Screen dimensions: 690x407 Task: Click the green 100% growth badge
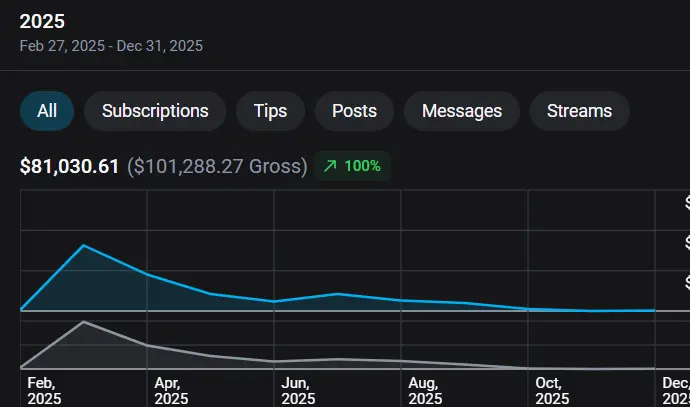(352, 166)
